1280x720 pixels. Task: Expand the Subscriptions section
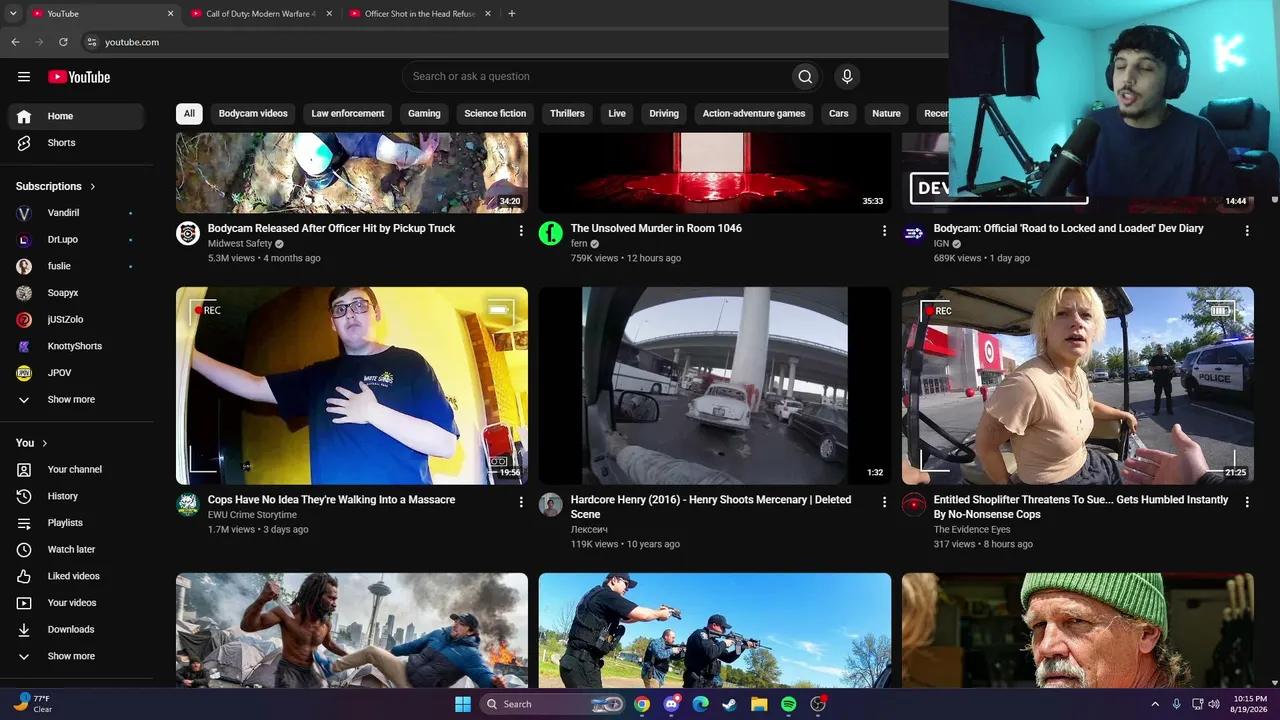(56, 186)
